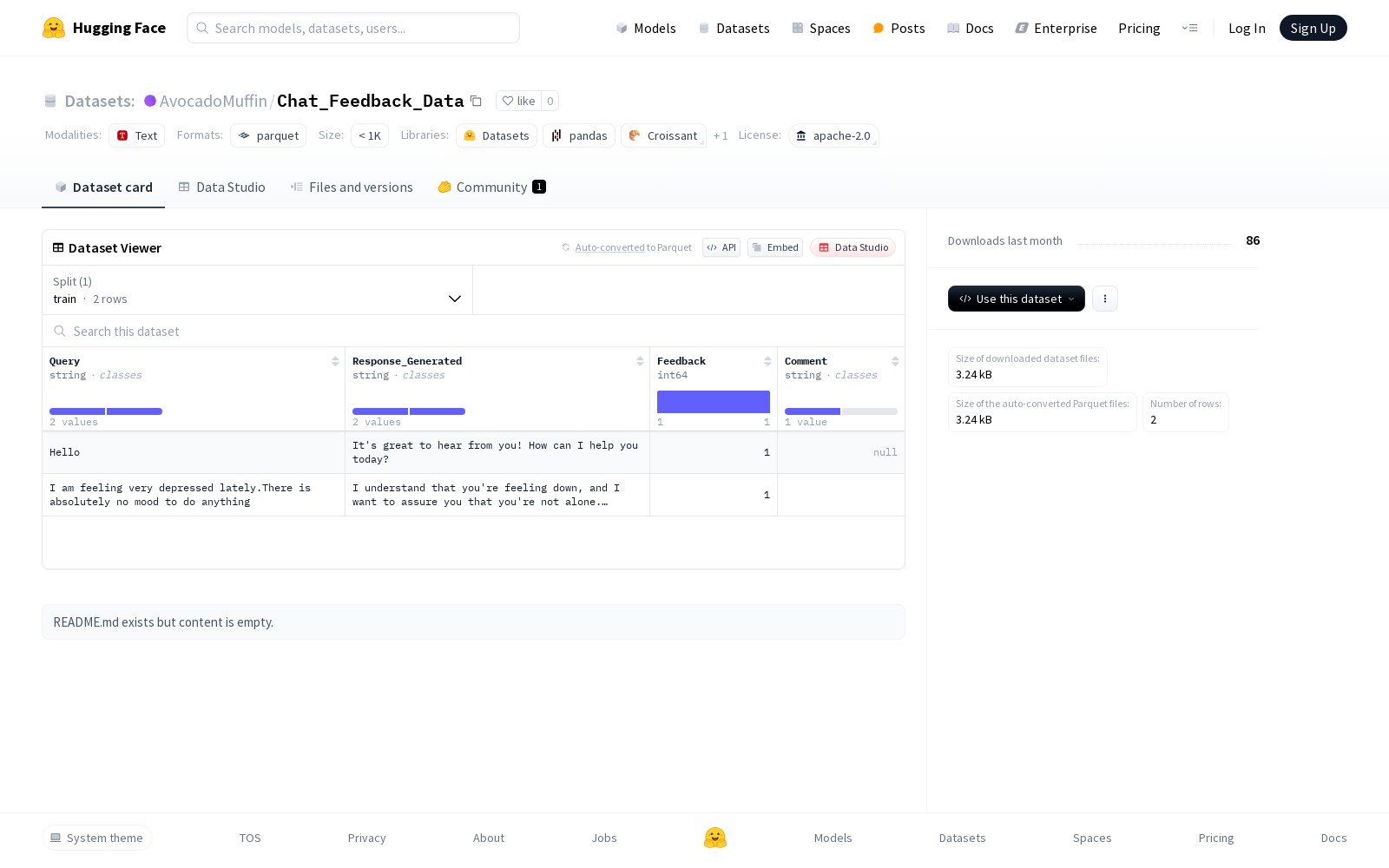The width and height of the screenshot is (1389, 868).
Task: Open the AvocadoMuffin profile link
Action: pos(214,101)
